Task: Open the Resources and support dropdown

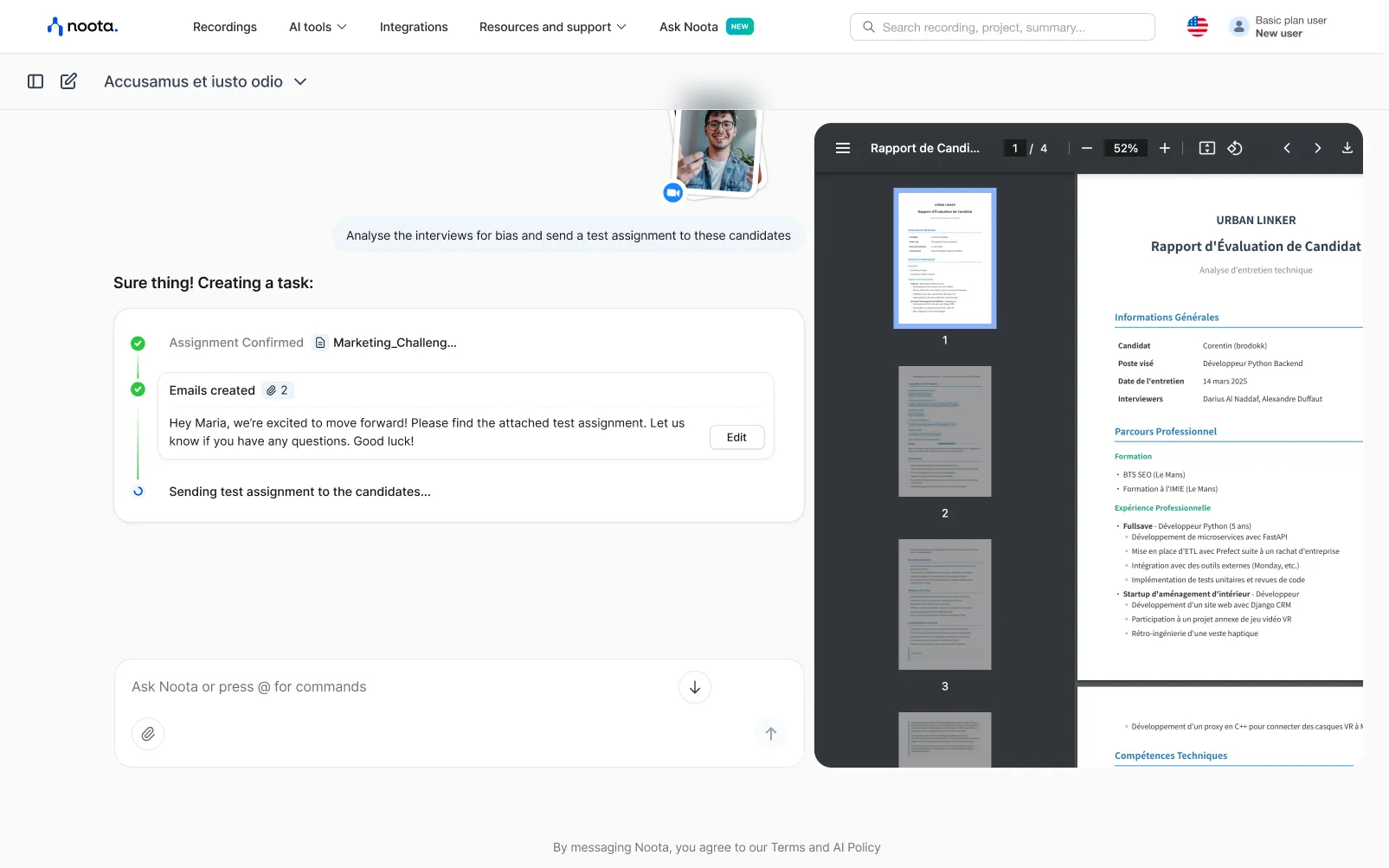Action: point(551,27)
